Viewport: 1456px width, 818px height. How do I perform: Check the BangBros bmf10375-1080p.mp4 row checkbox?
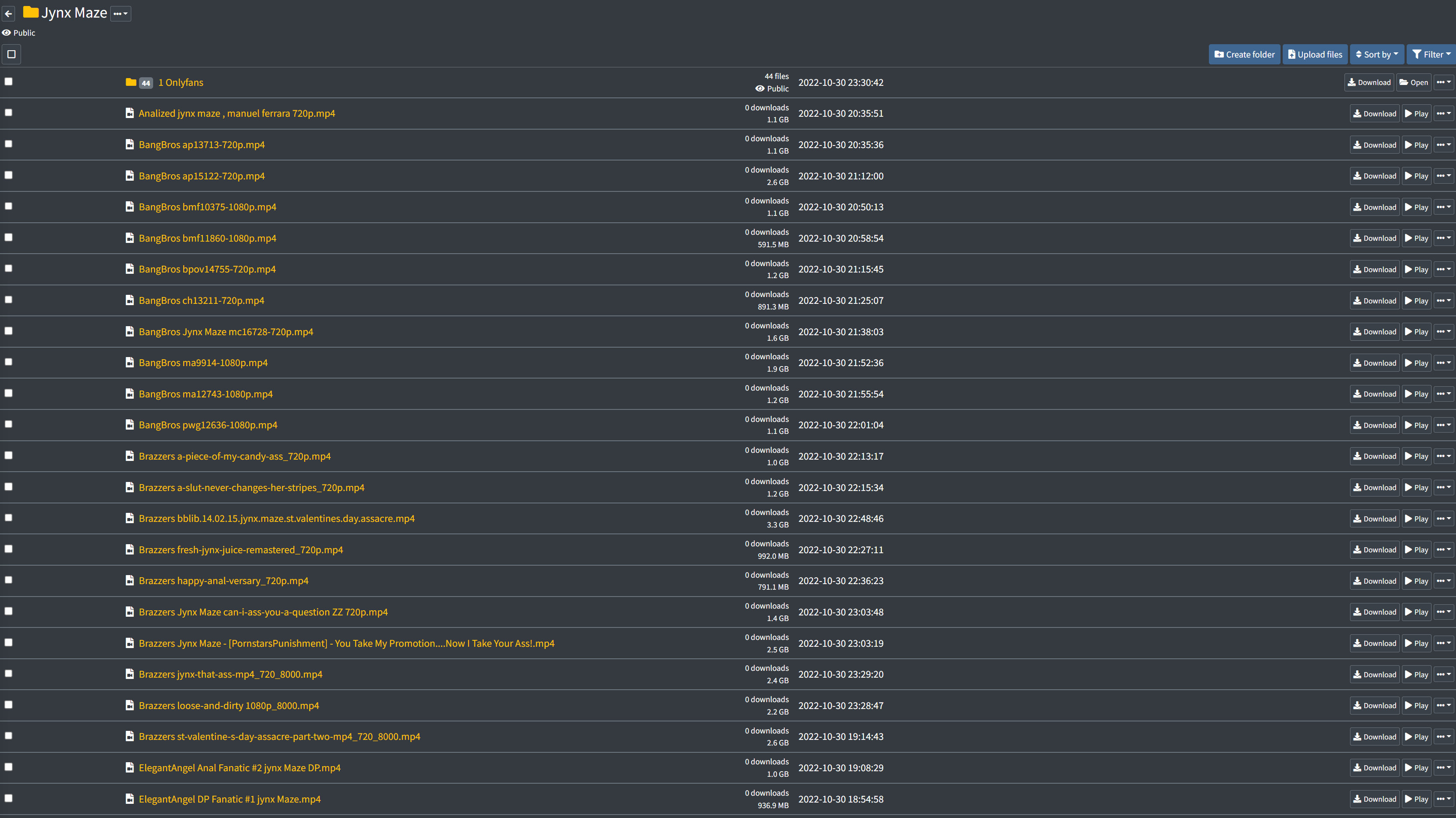click(9, 206)
